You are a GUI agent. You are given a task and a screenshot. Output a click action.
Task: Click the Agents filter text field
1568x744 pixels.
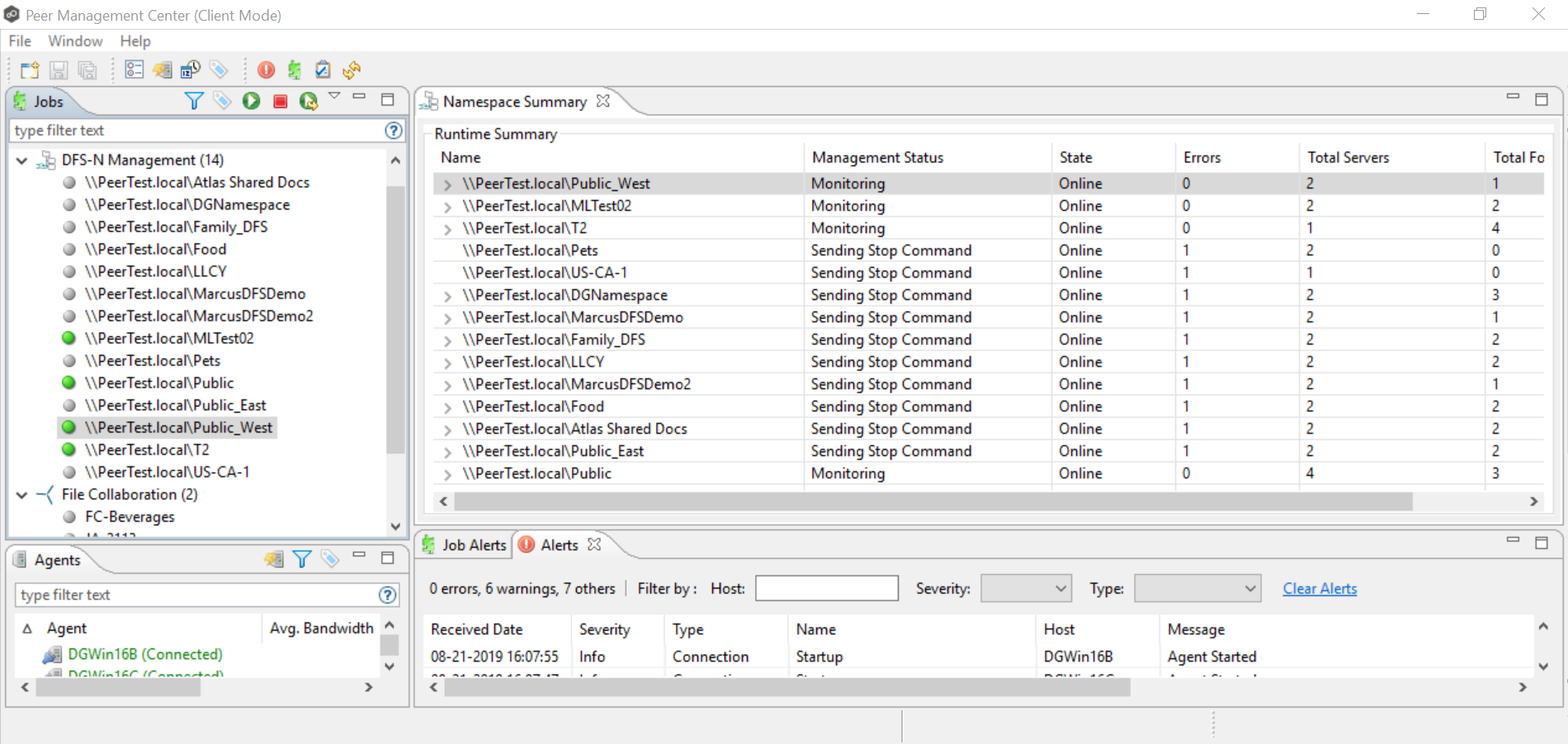pyautogui.click(x=196, y=595)
